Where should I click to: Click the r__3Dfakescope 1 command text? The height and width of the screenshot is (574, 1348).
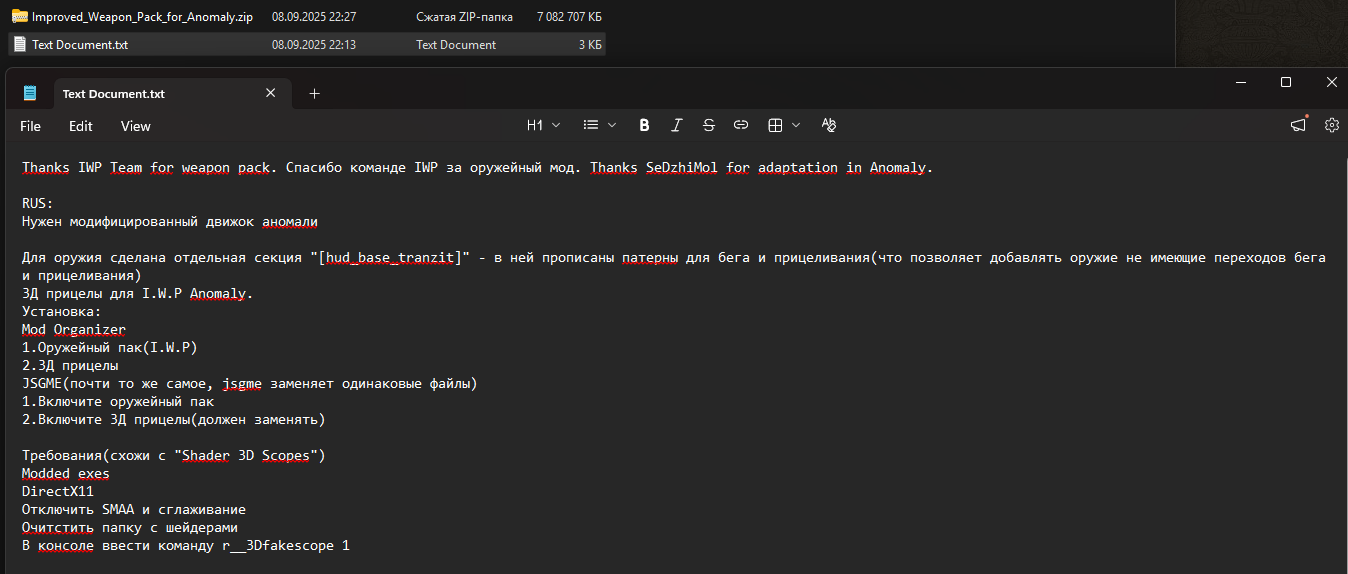point(286,545)
